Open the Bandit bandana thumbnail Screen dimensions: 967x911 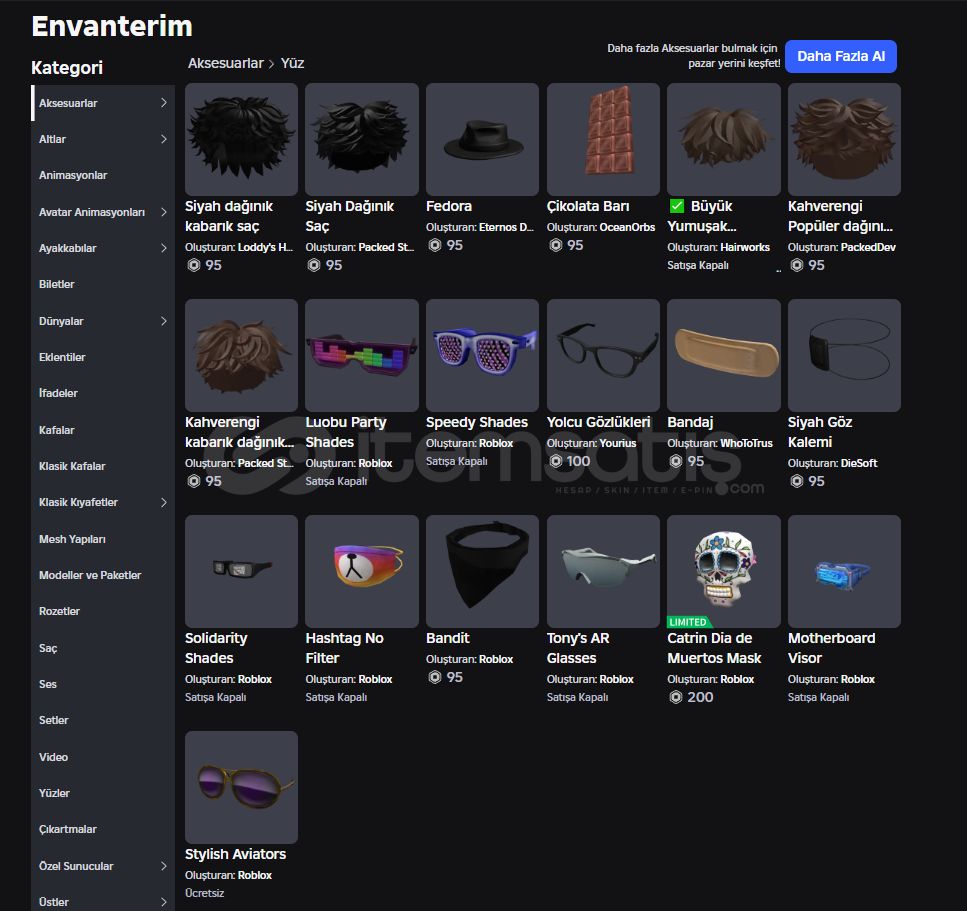[x=482, y=571]
